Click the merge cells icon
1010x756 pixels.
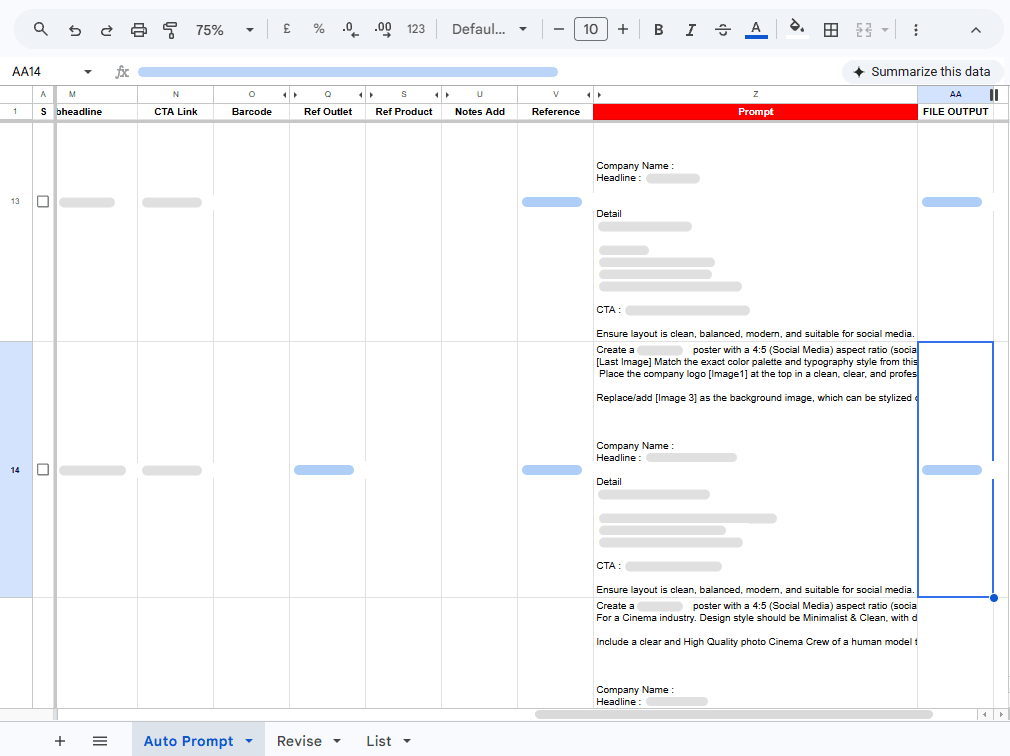click(864, 30)
